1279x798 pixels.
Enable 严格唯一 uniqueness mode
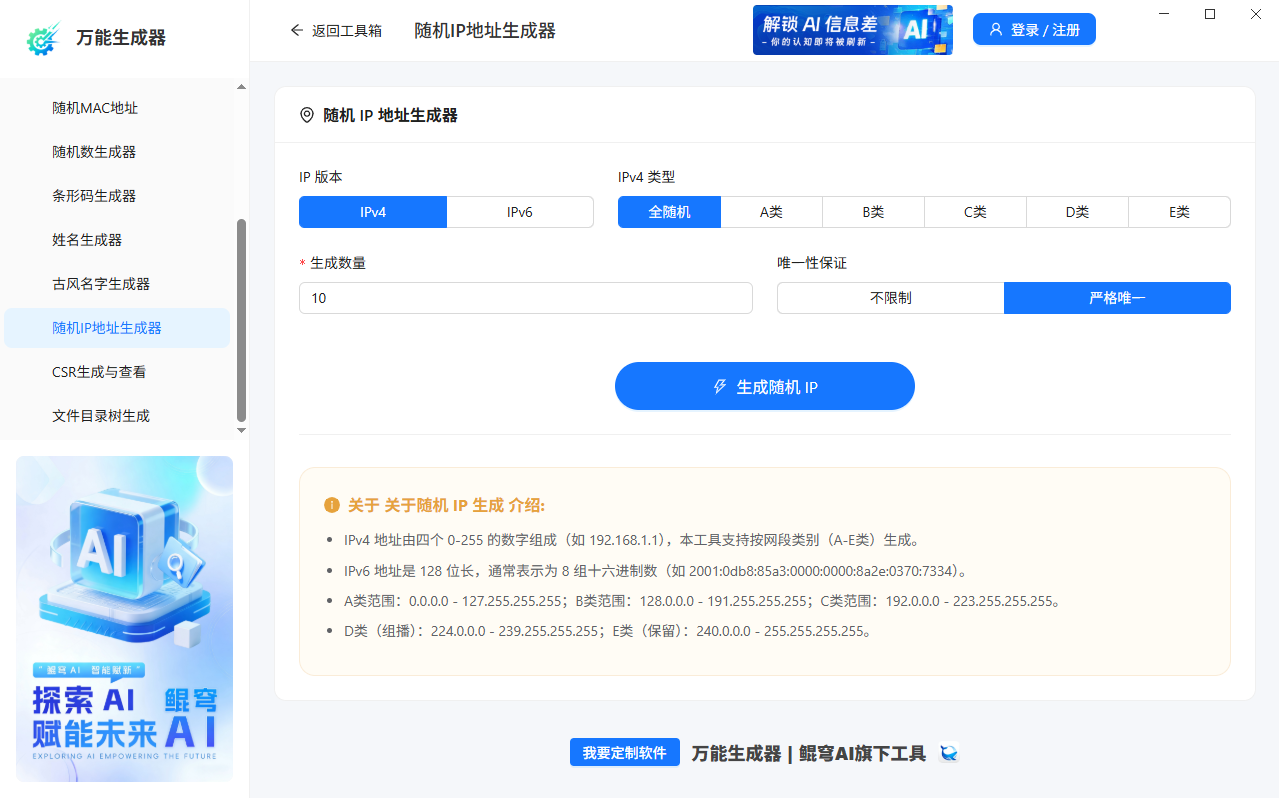[1117, 297]
